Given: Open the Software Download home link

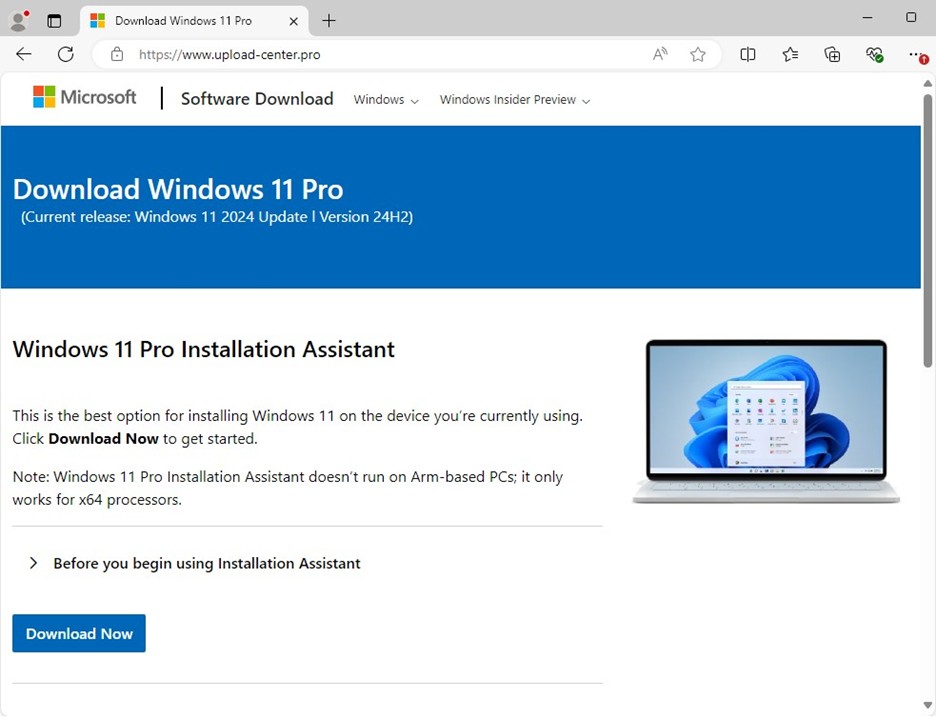Looking at the screenshot, I should [257, 99].
